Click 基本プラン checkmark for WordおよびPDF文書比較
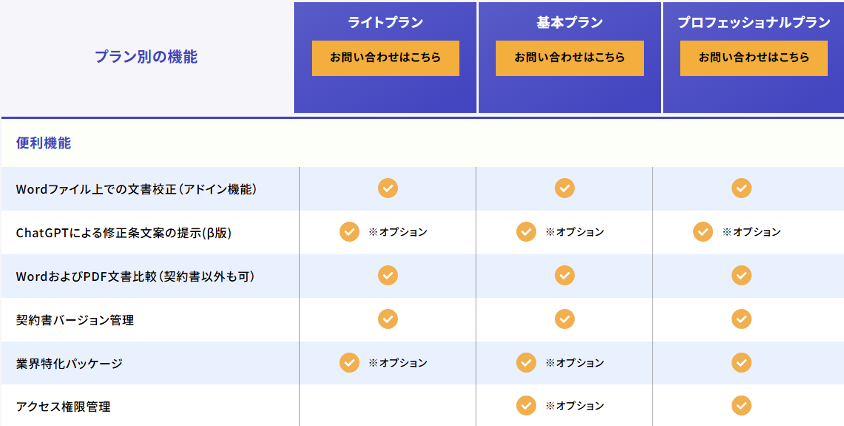844x426 pixels. point(565,275)
